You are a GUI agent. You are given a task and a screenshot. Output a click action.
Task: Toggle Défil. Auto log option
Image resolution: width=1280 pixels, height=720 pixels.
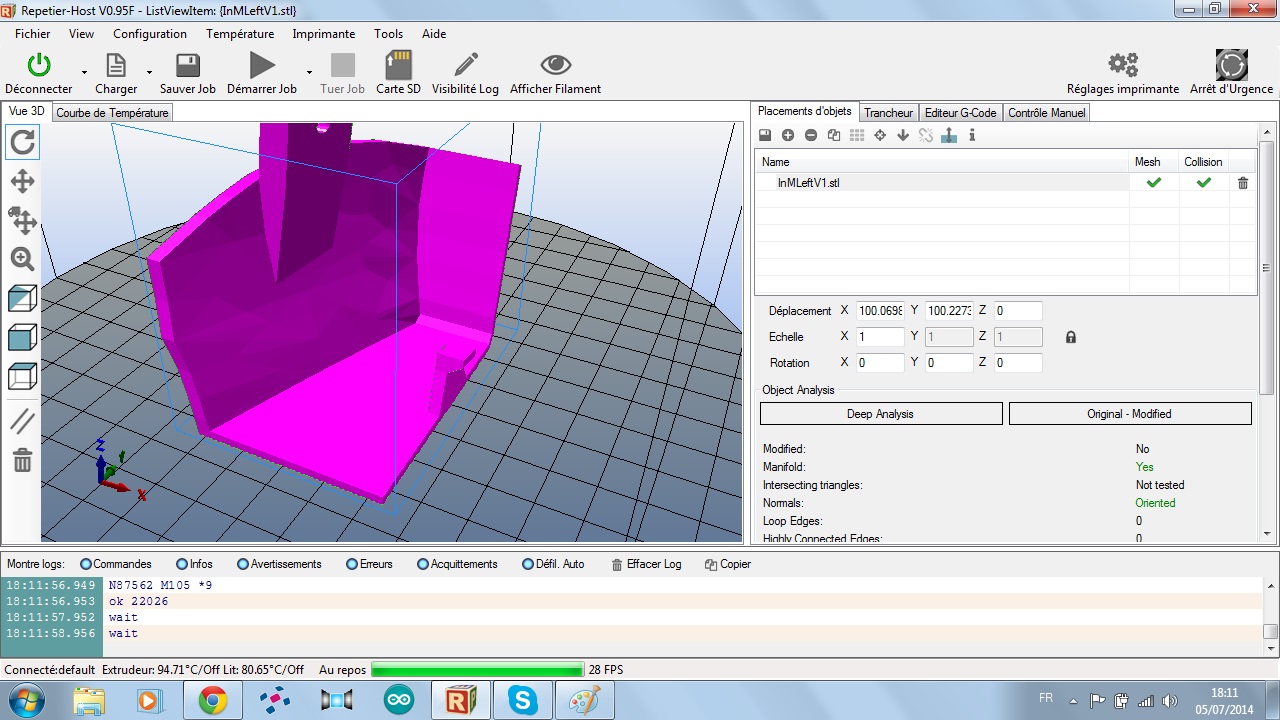pos(553,564)
